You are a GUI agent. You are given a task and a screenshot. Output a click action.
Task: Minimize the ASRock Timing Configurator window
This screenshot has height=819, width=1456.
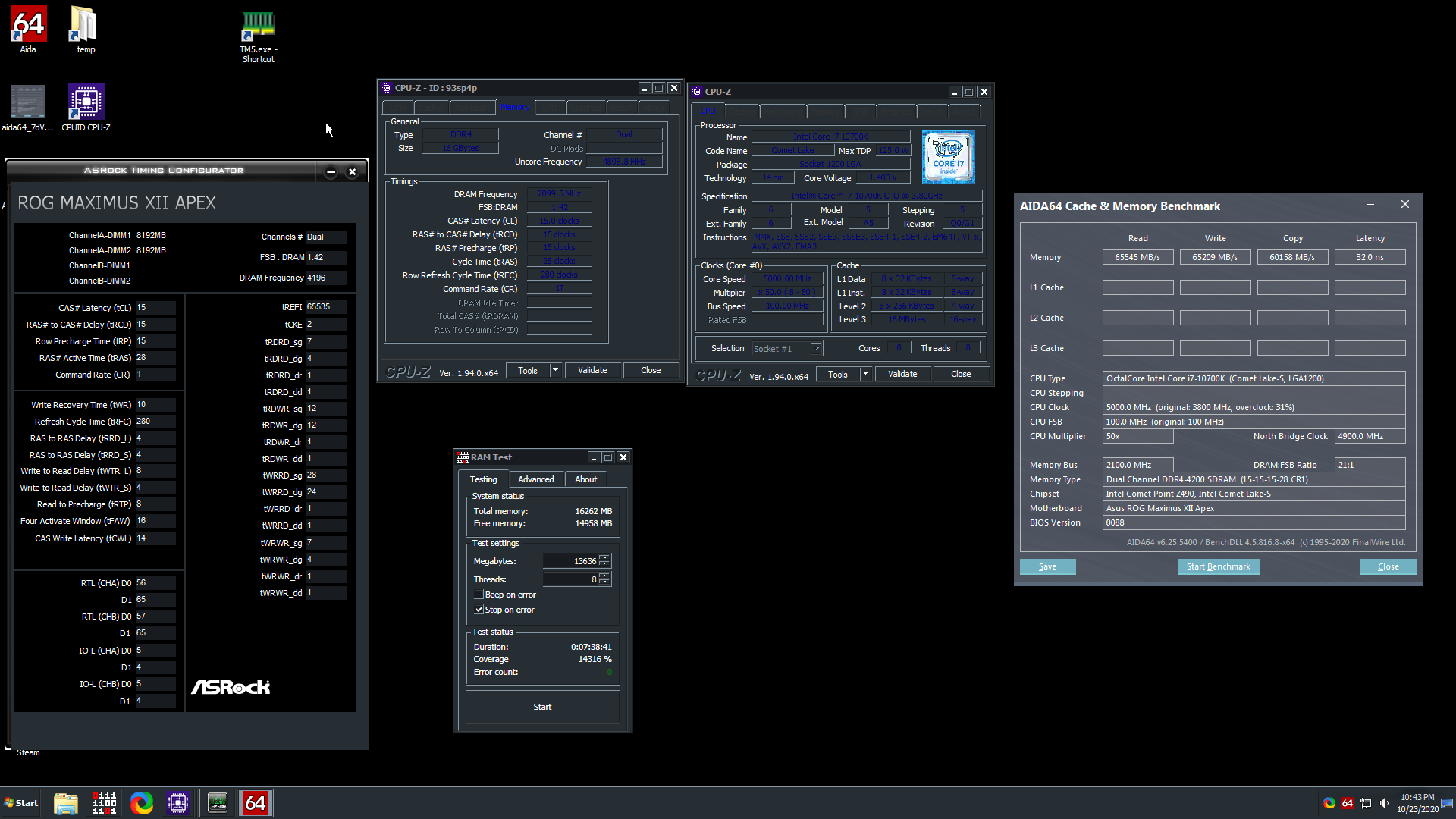(331, 172)
